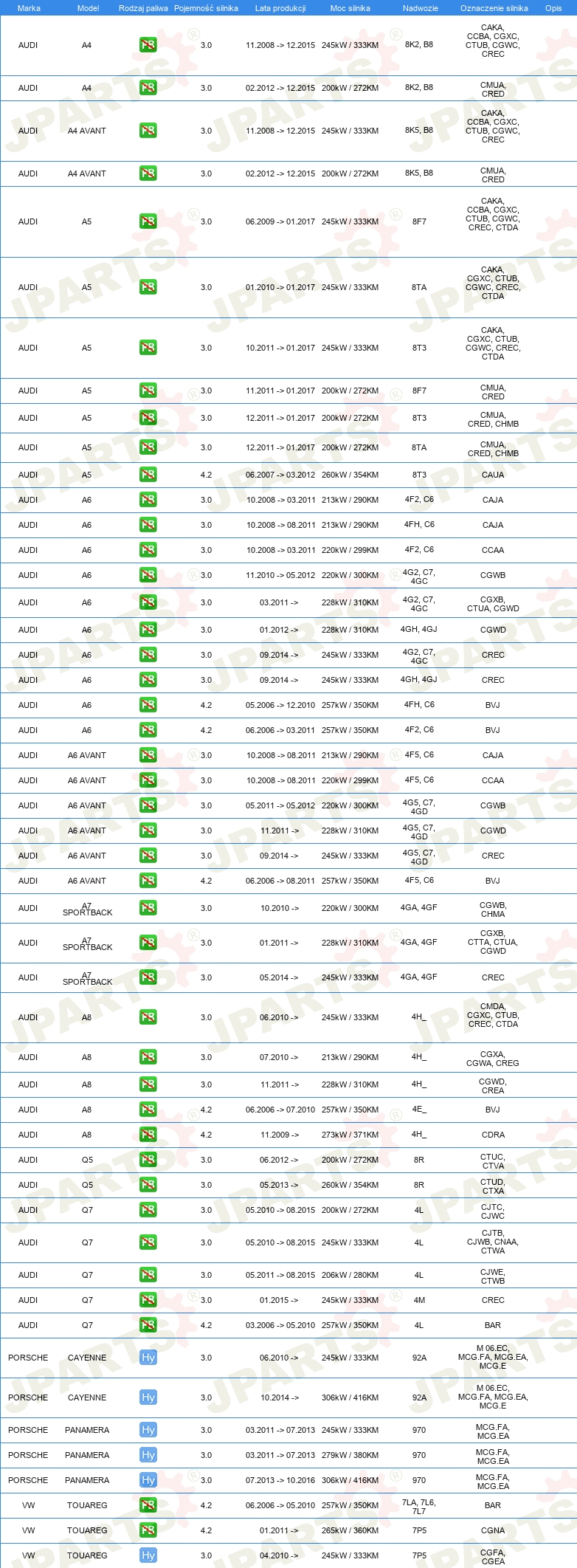This screenshot has height=1568, width=577.
Task: Click hybrid icon in Panamera 306kW row
Action: (148, 1480)
